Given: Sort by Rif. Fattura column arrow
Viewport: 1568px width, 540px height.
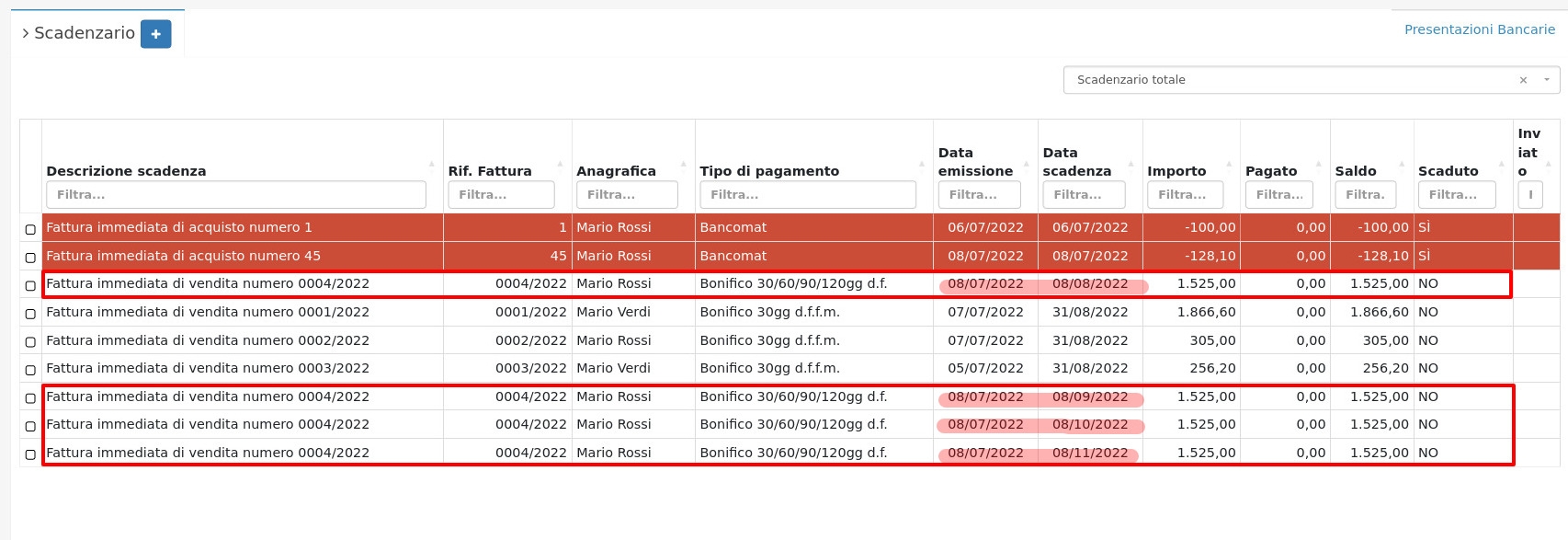Looking at the screenshot, I should pyautogui.click(x=560, y=166).
